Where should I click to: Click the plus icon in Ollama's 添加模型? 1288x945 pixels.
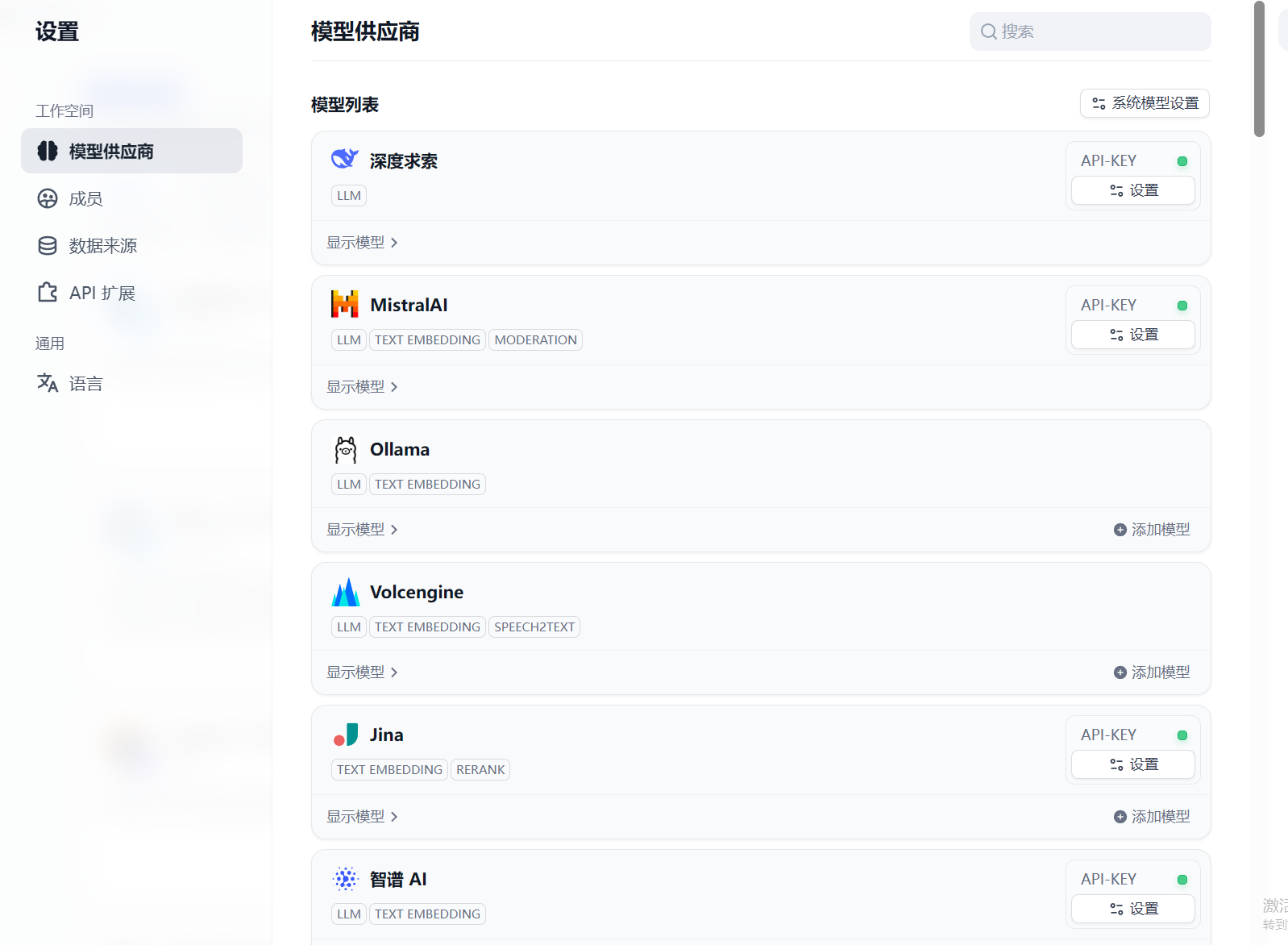click(1120, 530)
